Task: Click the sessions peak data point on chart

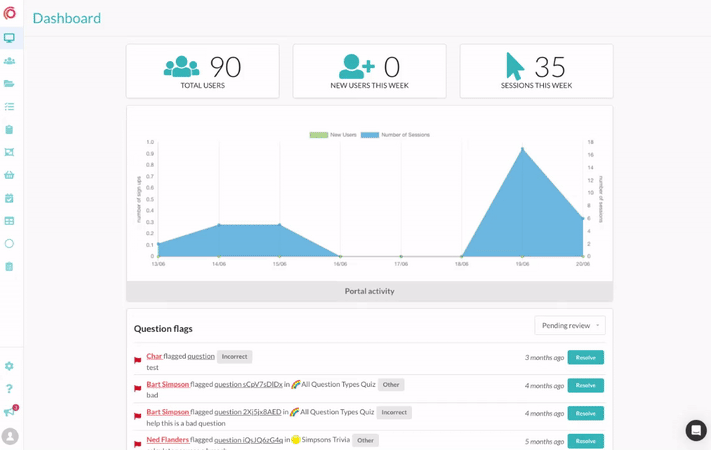Action: pos(522,149)
